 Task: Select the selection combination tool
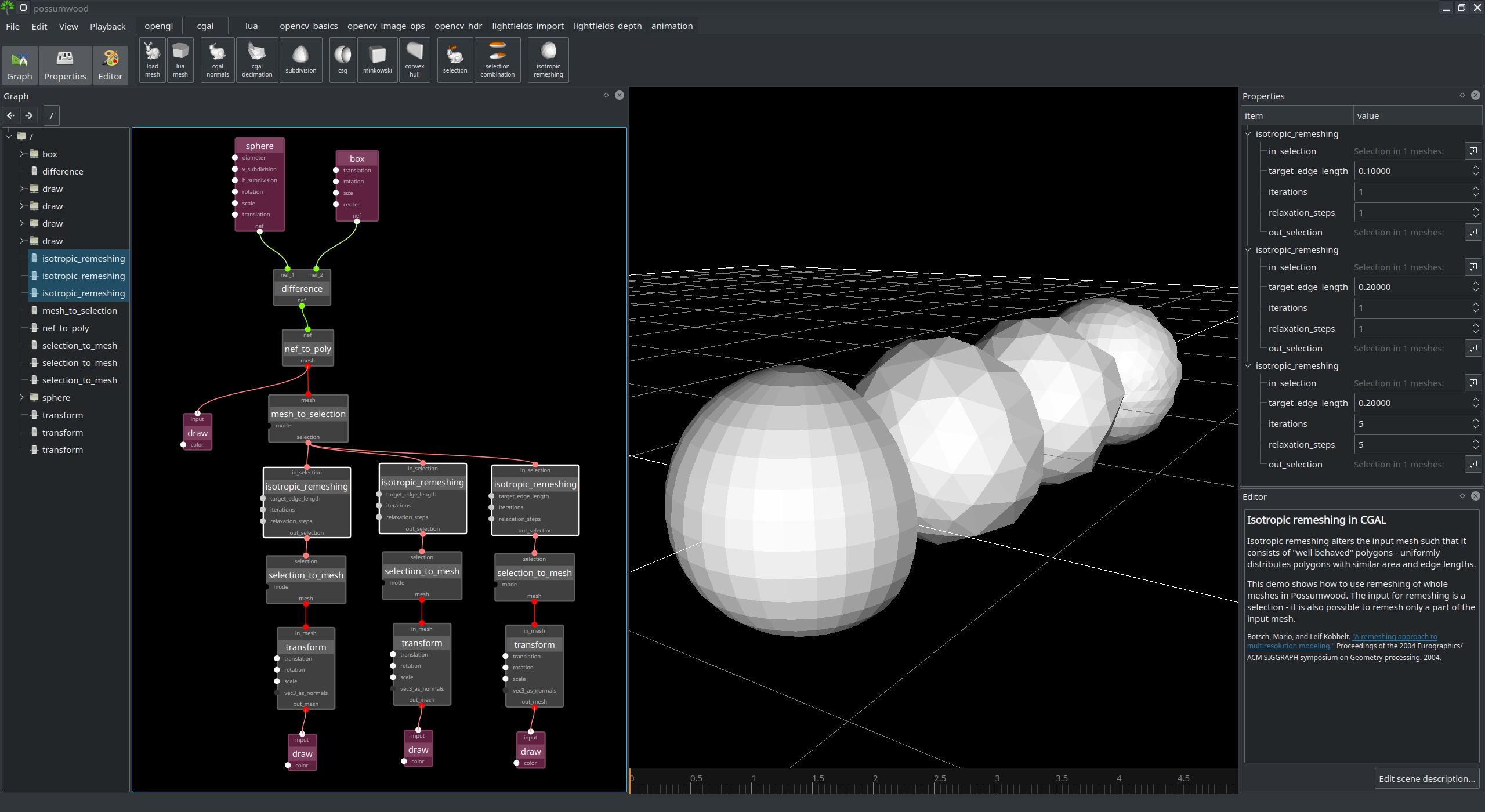497,60
